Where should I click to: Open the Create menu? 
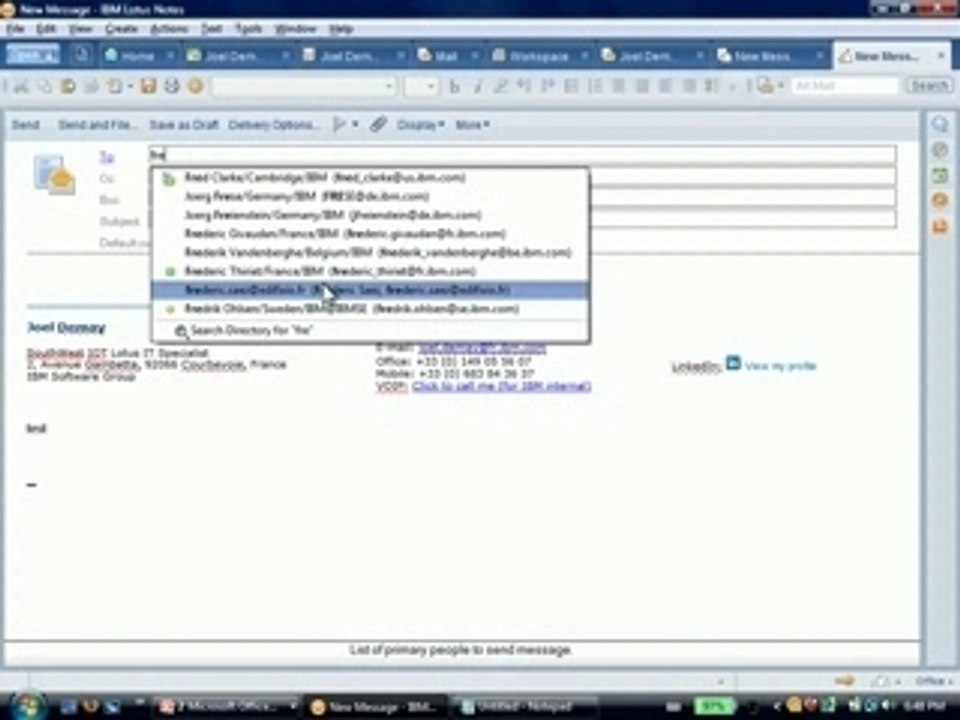(x=121, y=29)
